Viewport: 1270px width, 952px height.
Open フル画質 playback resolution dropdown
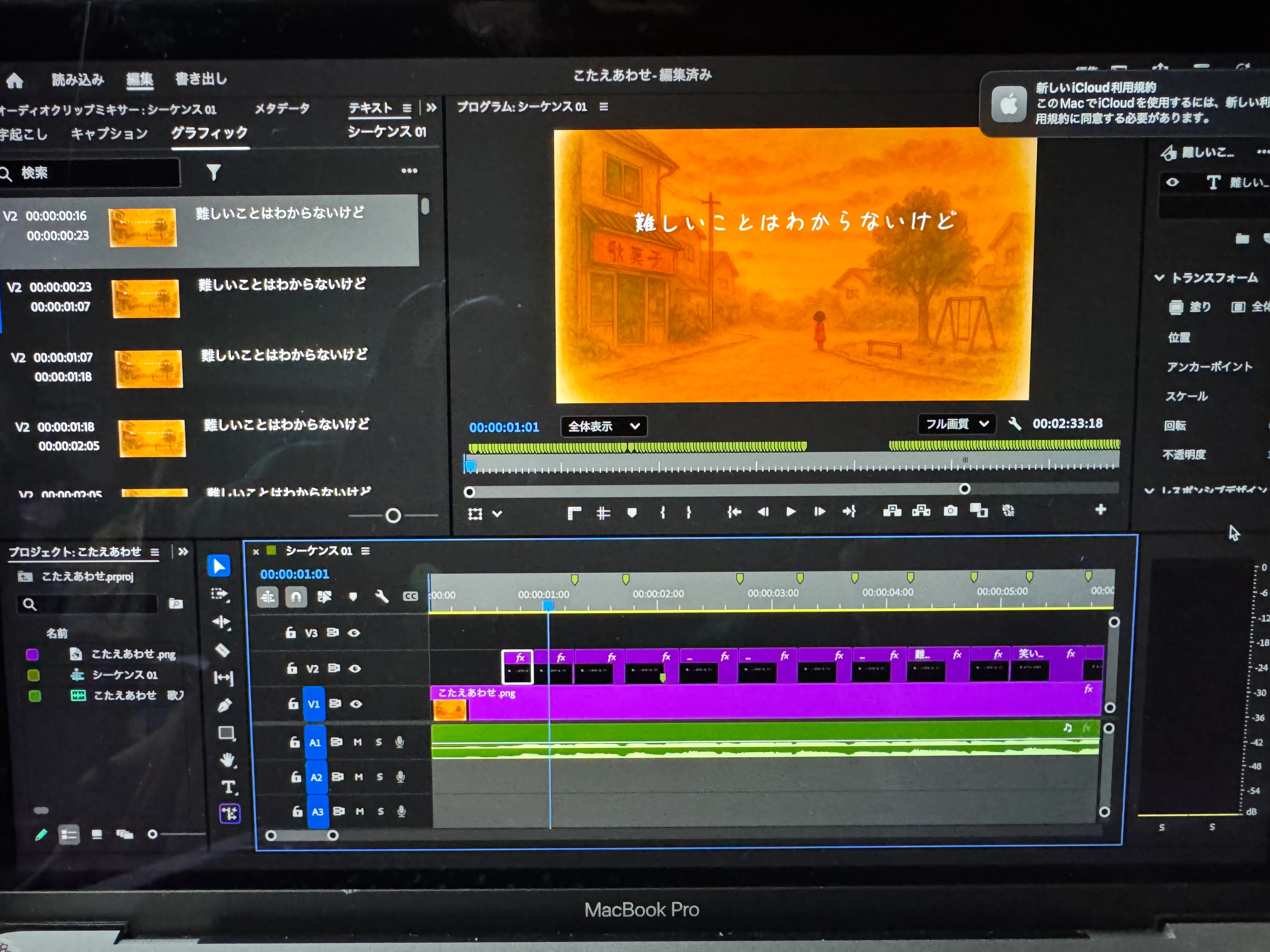coord(957,424)
